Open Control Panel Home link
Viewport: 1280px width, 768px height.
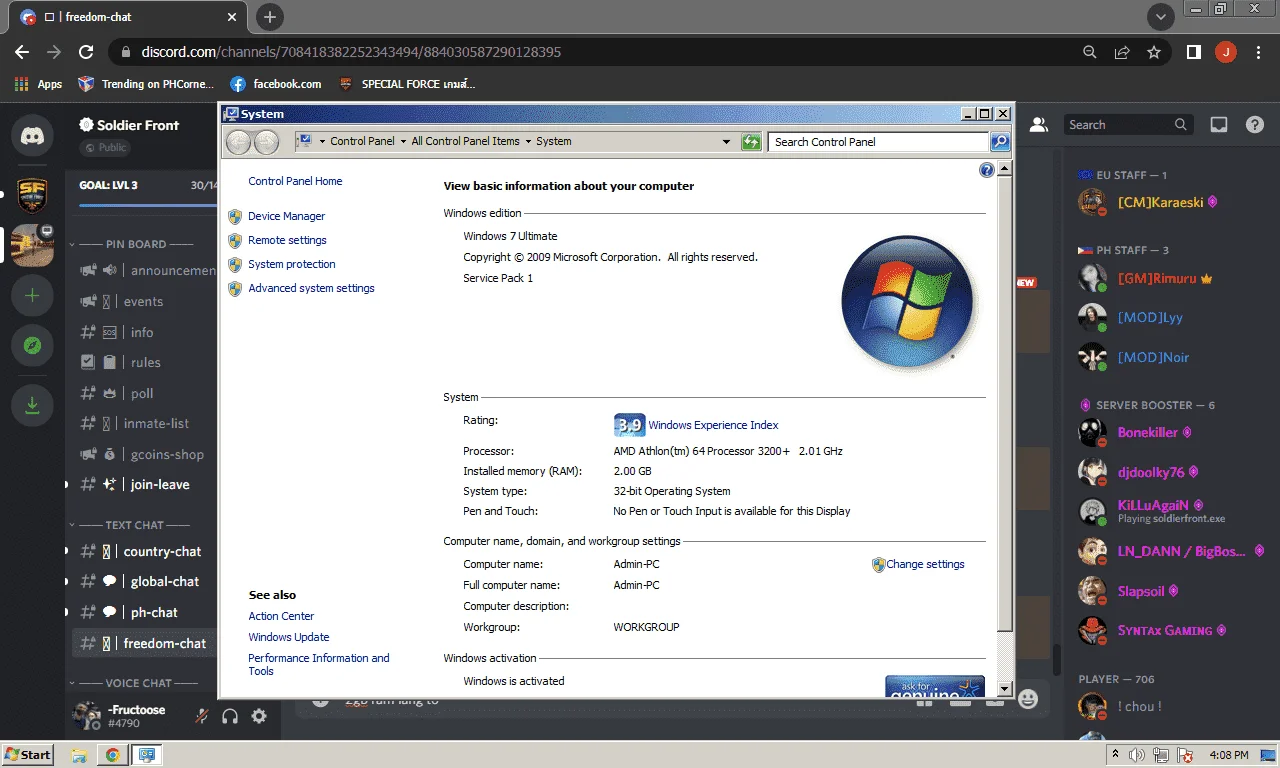click(295, 181)
